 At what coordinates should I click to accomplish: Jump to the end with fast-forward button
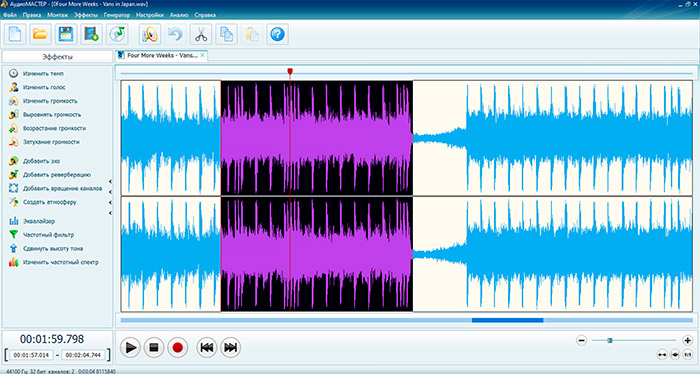(x=230, y=347)
